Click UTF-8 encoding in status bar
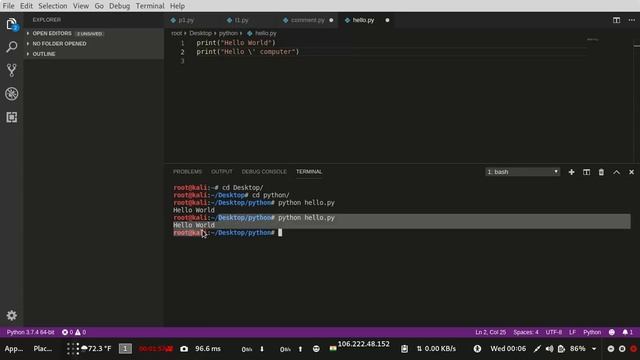The image size is (640, 360). pos(553,332)
